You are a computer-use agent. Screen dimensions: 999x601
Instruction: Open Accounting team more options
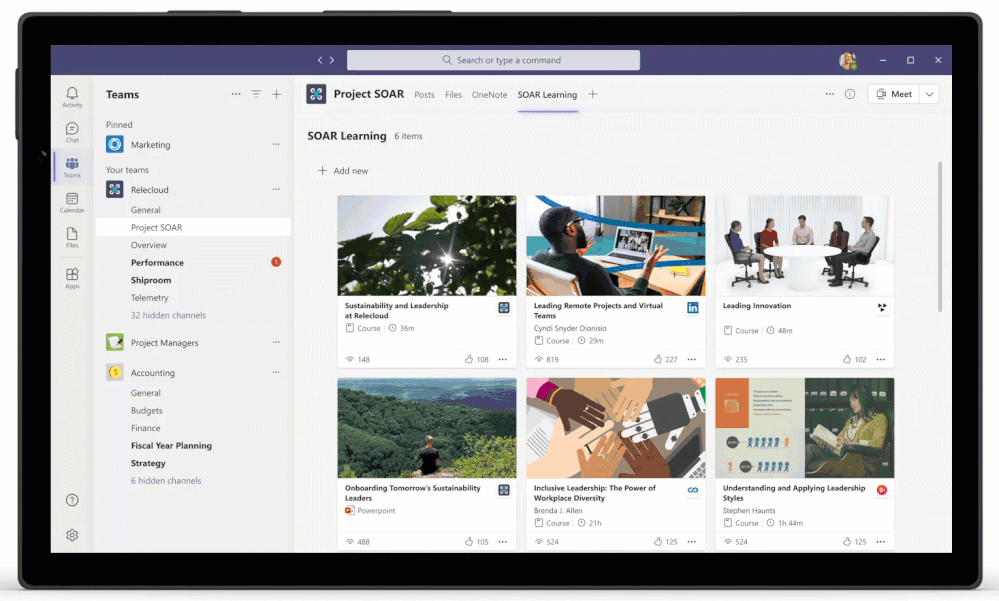(276, 372)
